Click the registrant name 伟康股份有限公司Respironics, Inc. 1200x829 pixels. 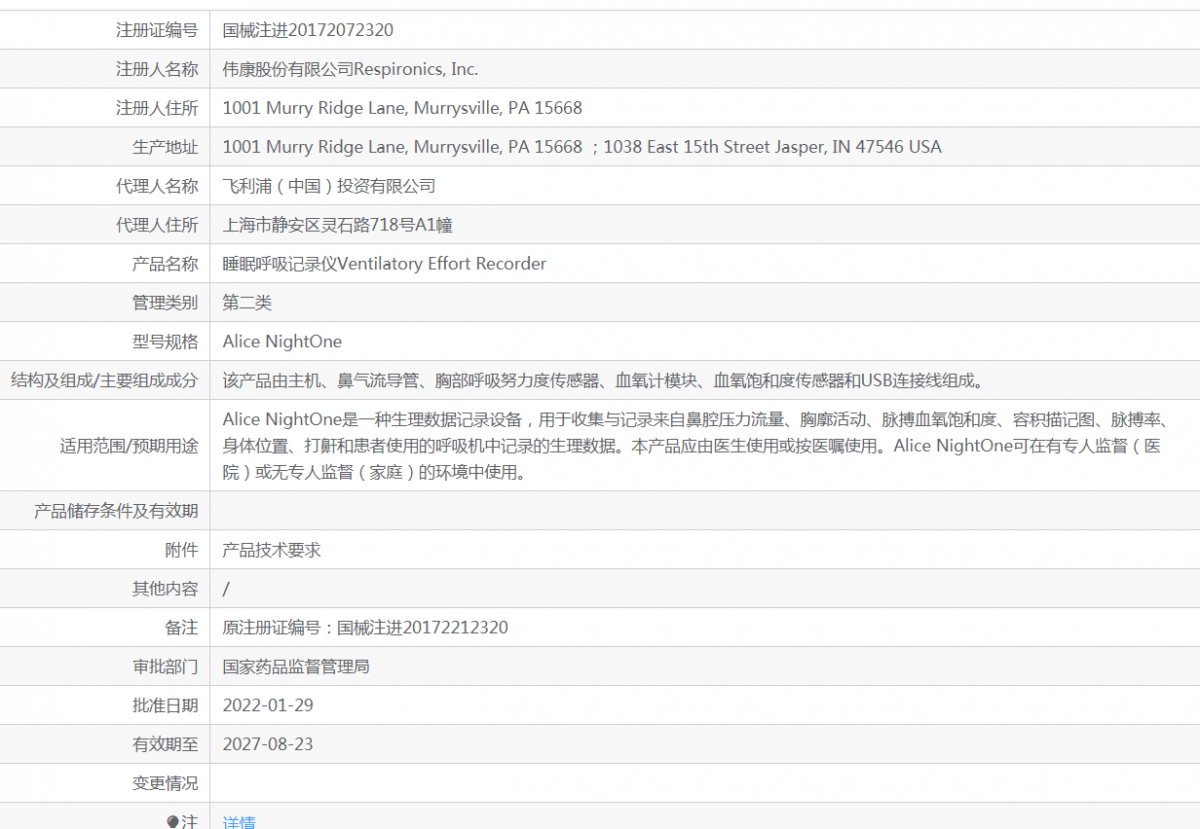pos(350,69)
